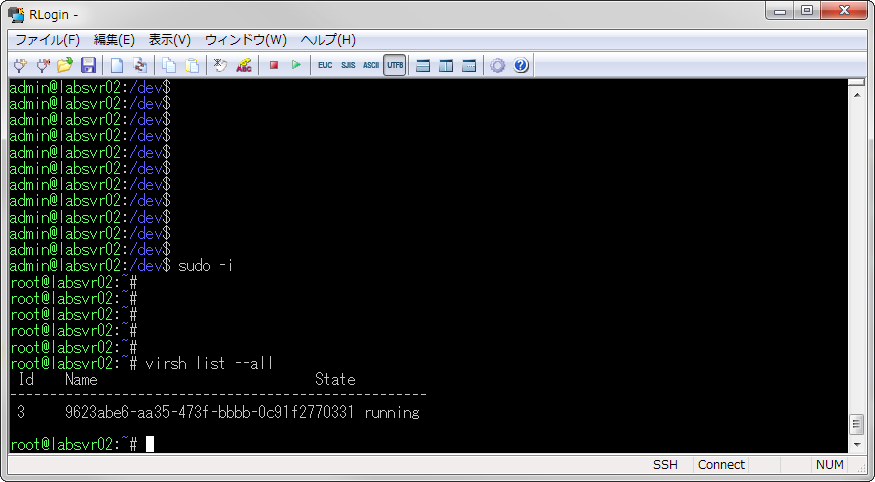The width and height of the screenshot is (875, 482).
Task: Switch encoding to EUC
Action: click(x=325, y=65)
